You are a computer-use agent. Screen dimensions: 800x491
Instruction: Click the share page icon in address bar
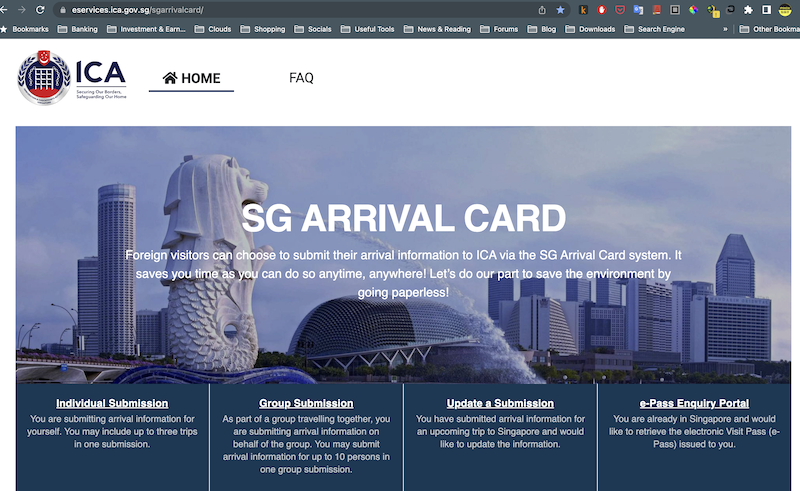542,9
